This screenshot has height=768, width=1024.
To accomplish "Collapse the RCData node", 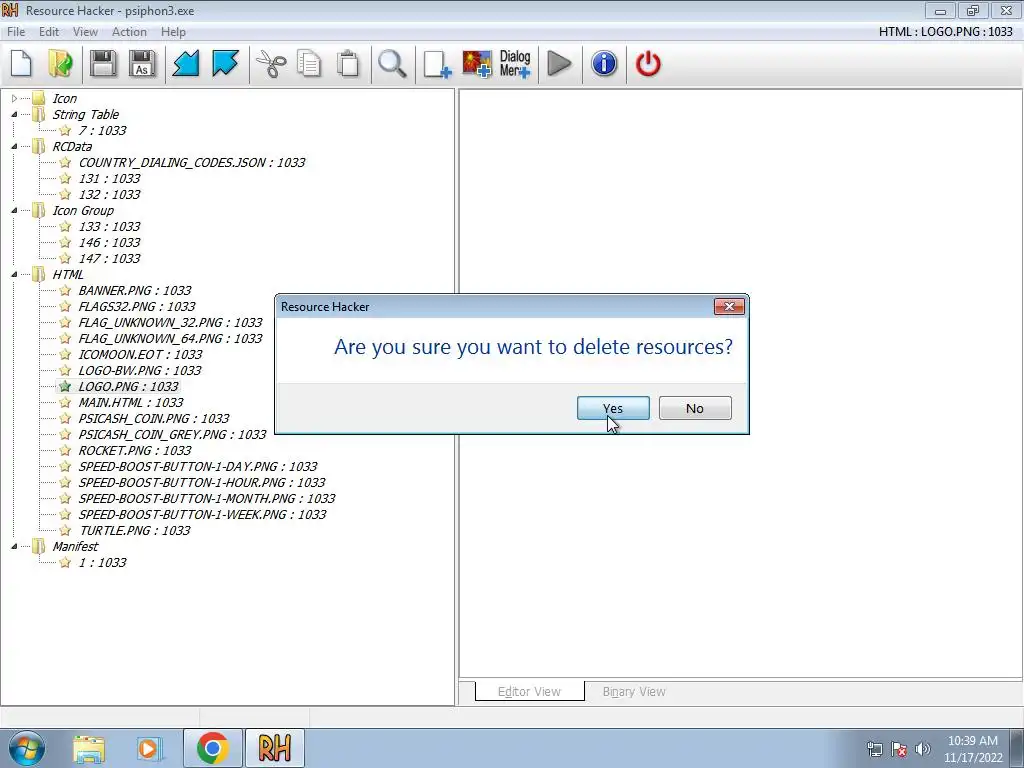I will 14,146.
